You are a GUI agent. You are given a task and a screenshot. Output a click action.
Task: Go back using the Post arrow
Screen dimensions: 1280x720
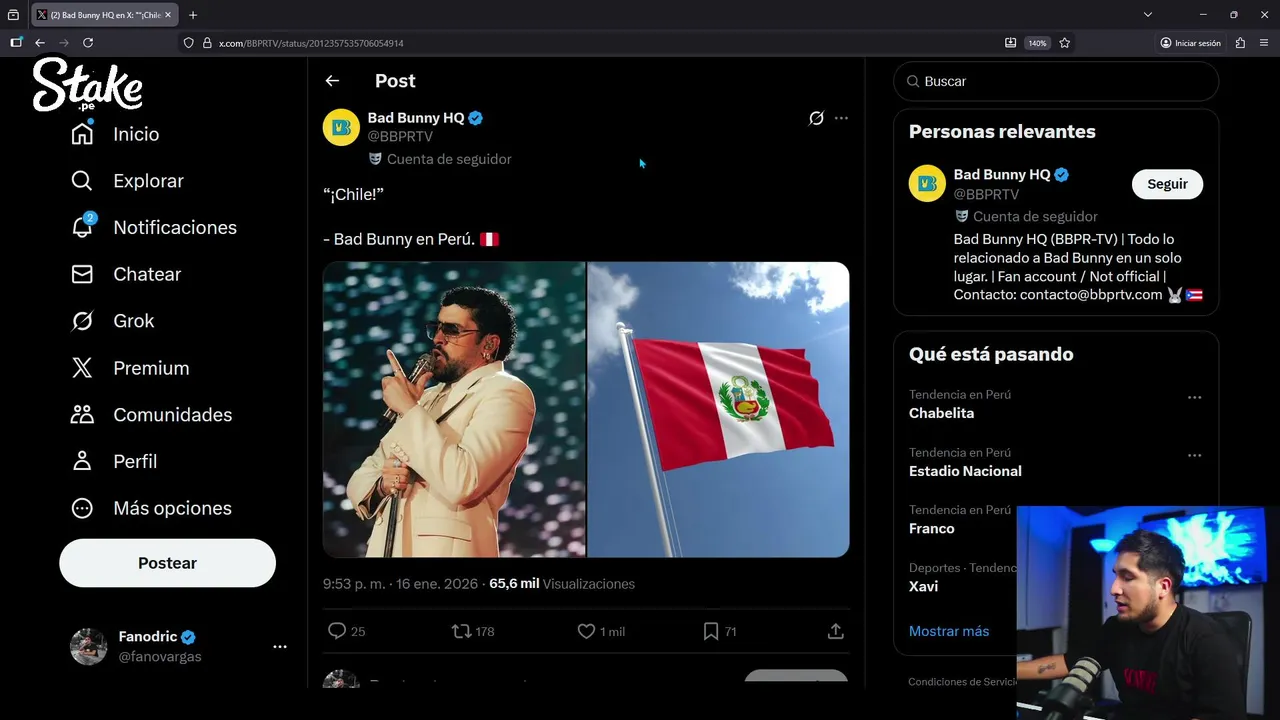(x=332, y=81)
